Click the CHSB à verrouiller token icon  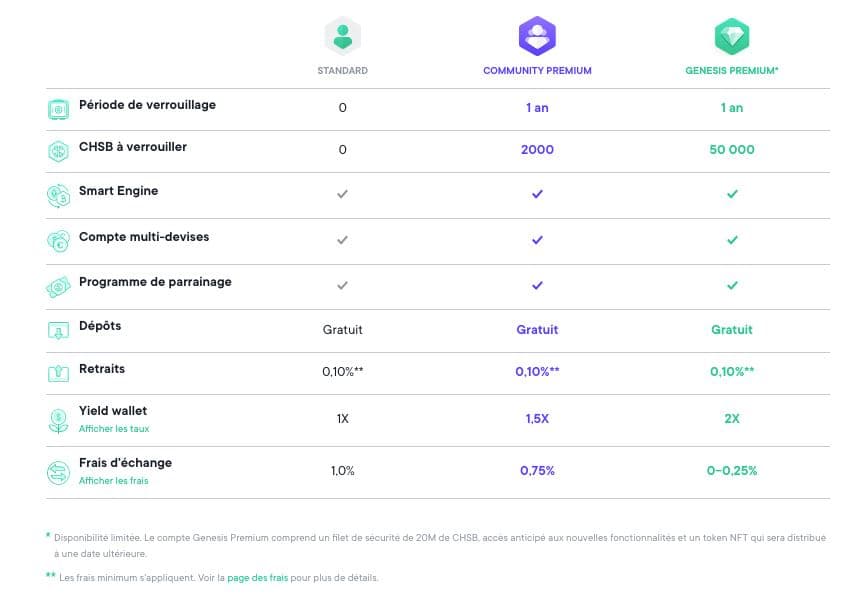point(59,151)
